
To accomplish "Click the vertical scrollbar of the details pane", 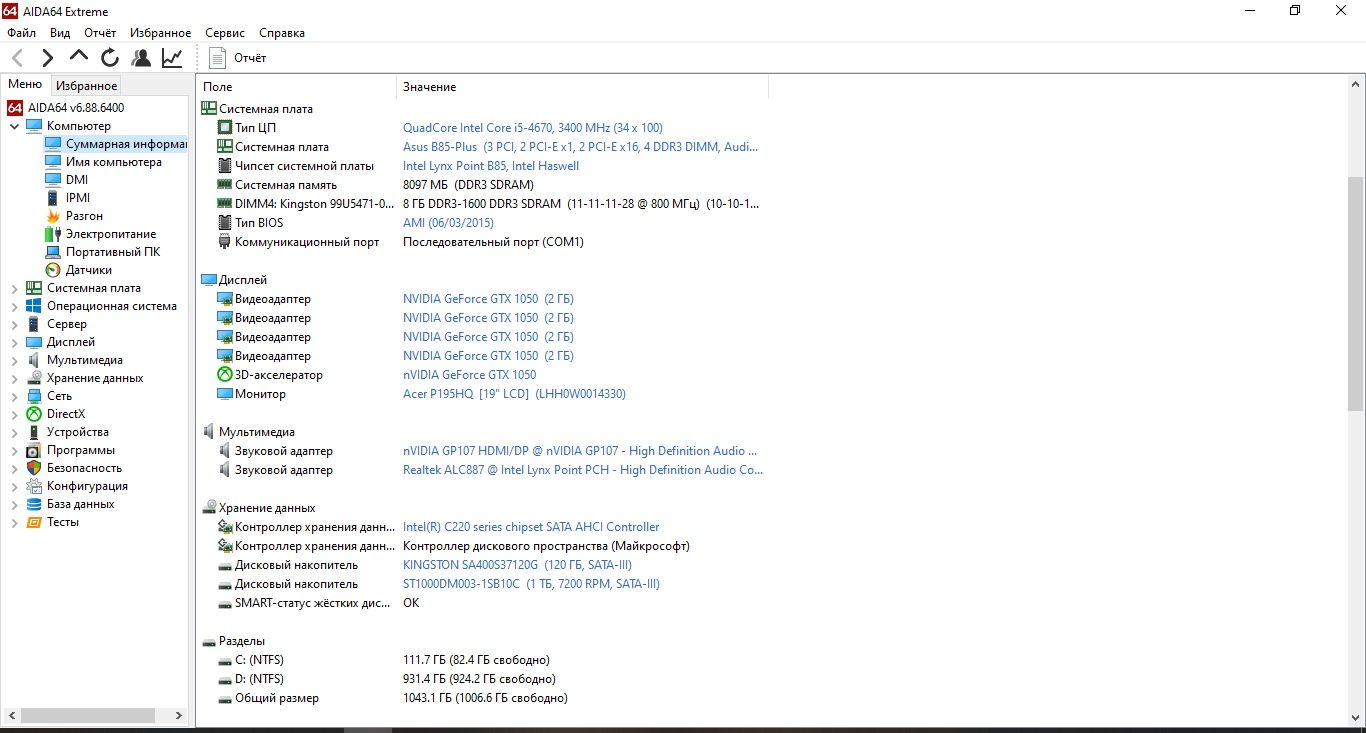I will pyautogui.click(x=1355, y=294).
